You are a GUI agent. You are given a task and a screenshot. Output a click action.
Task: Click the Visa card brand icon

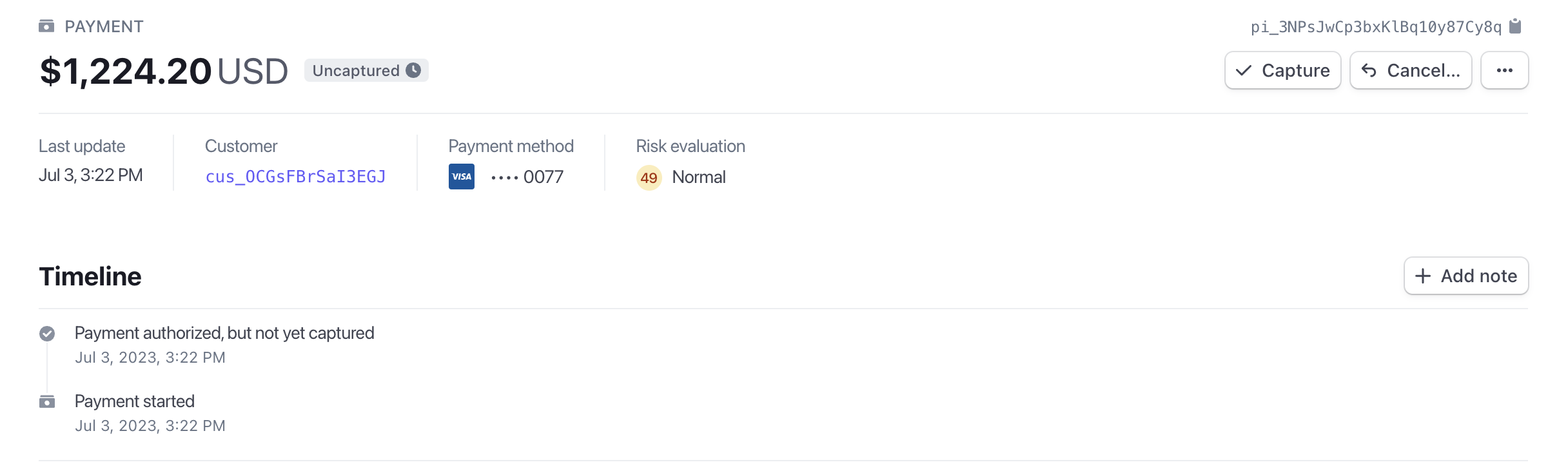(x=462, y=177)
